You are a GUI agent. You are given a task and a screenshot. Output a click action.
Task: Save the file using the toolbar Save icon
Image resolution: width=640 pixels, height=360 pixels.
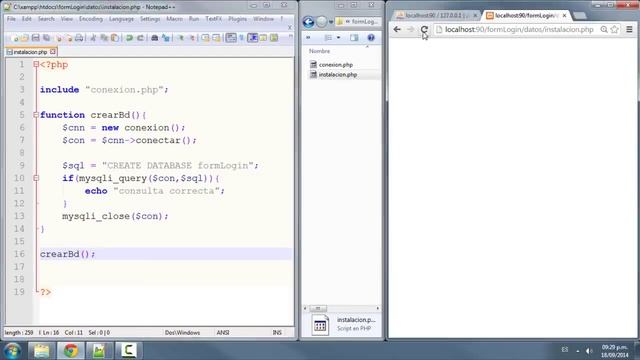pos(36,38)
